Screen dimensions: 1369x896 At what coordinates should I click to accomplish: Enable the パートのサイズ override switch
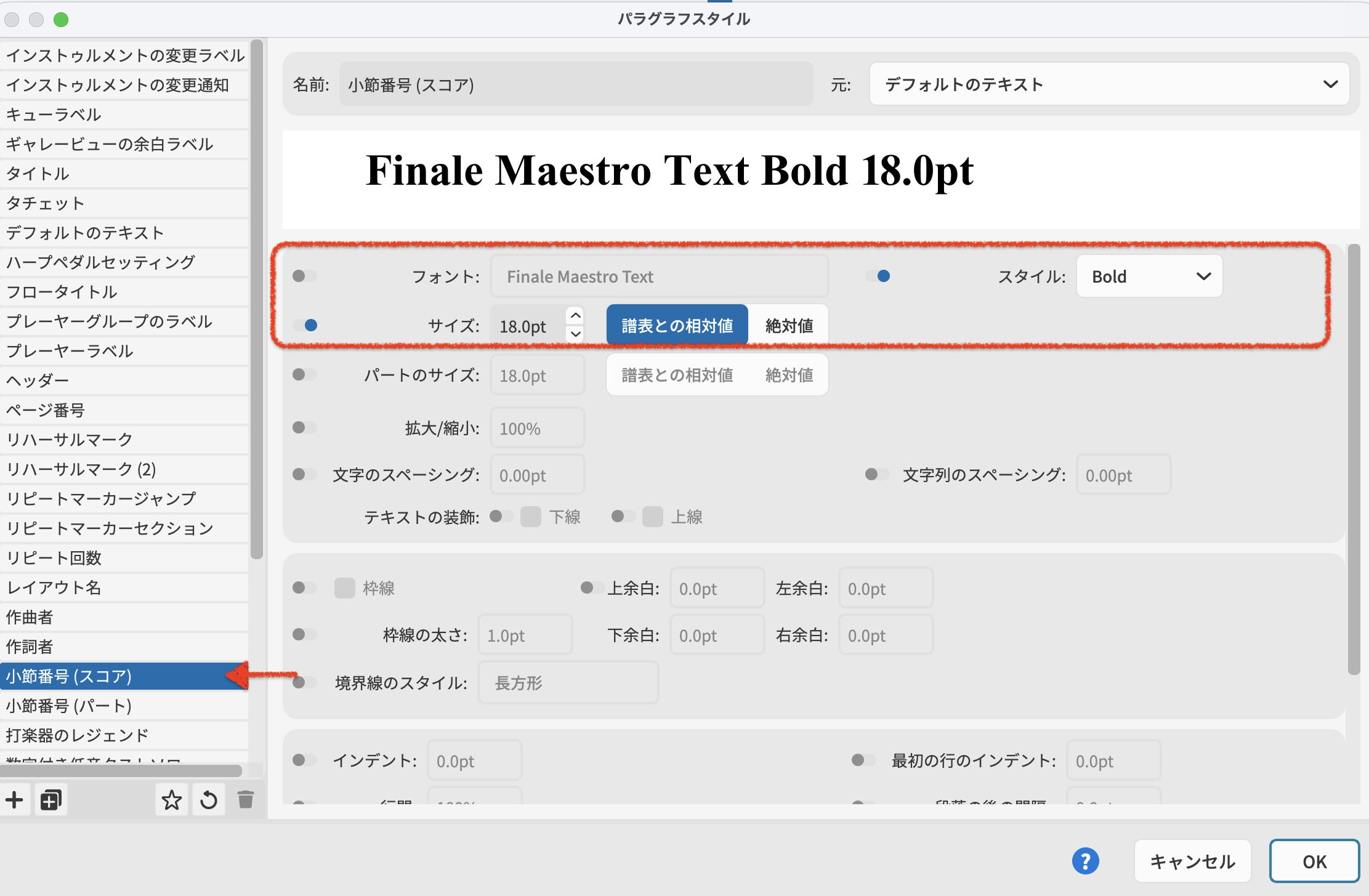click(x=304, y=374)
